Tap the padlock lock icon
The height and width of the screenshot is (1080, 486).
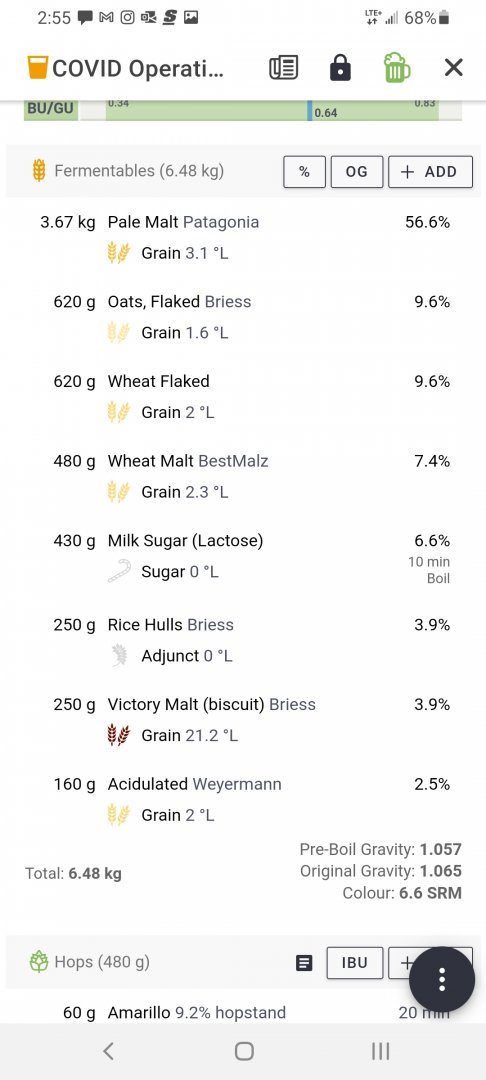340,68
